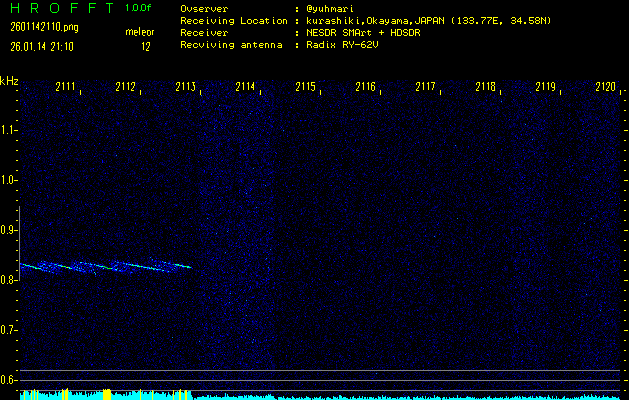The width and height of the screenshot is (629, 400).
Task: Select the meteor count value 12
Action: 146,46
